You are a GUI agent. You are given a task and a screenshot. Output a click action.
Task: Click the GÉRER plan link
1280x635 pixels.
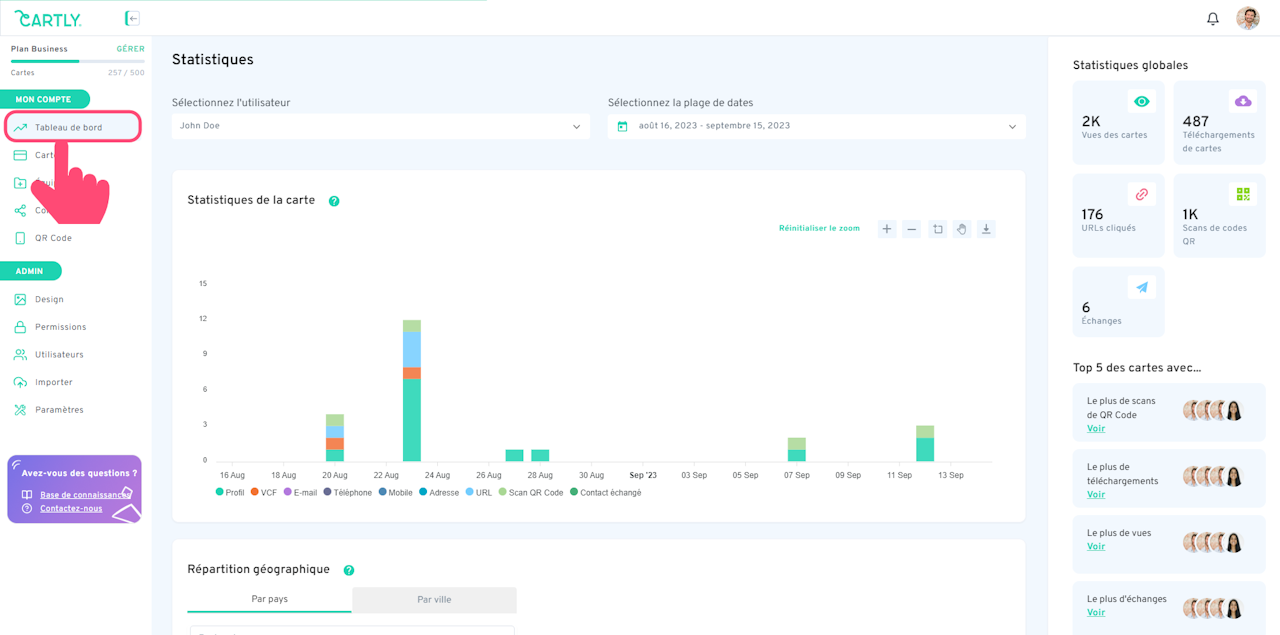click(130, 49)
